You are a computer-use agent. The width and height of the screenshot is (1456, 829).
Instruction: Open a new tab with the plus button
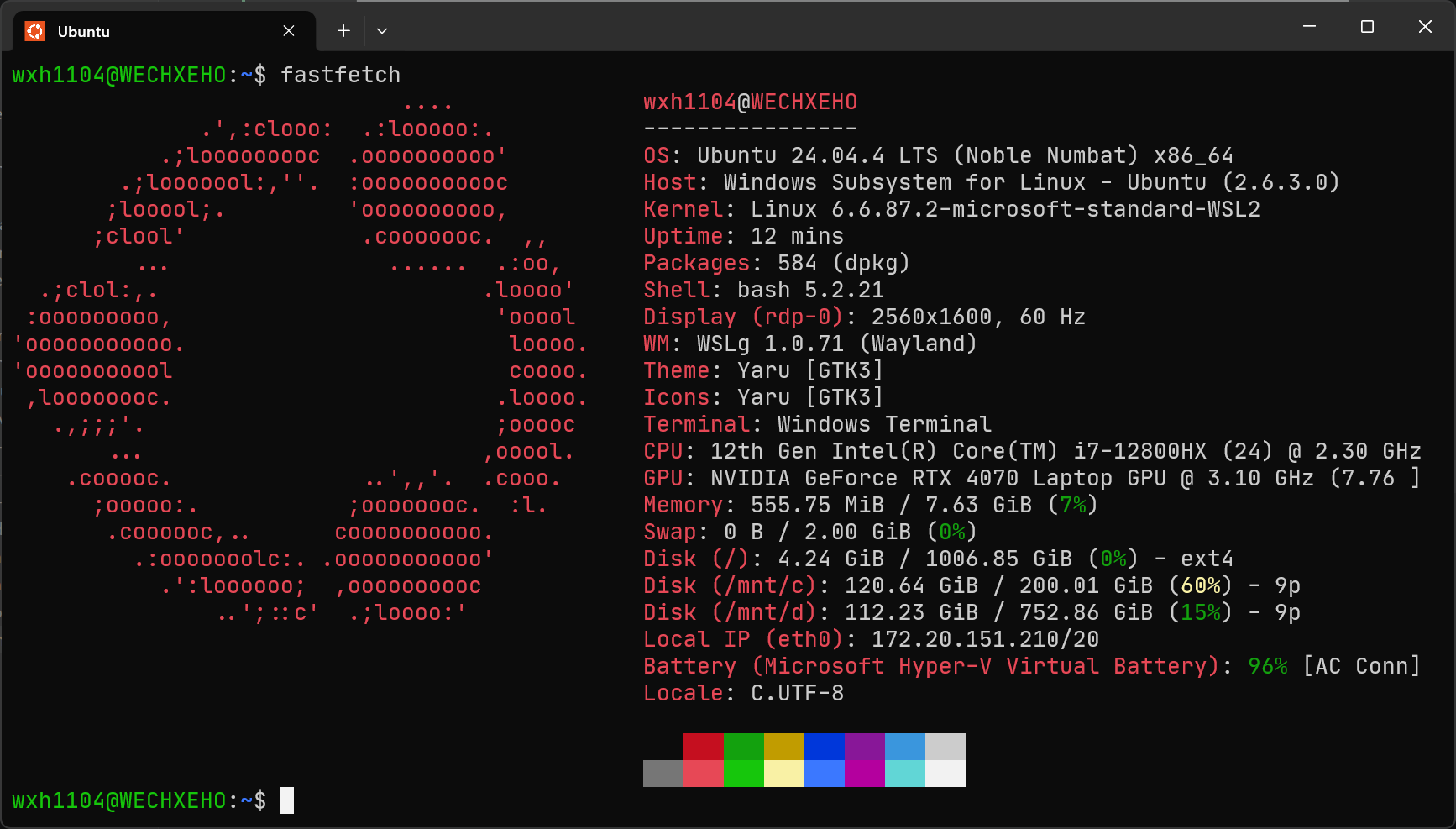pos(343,31)
